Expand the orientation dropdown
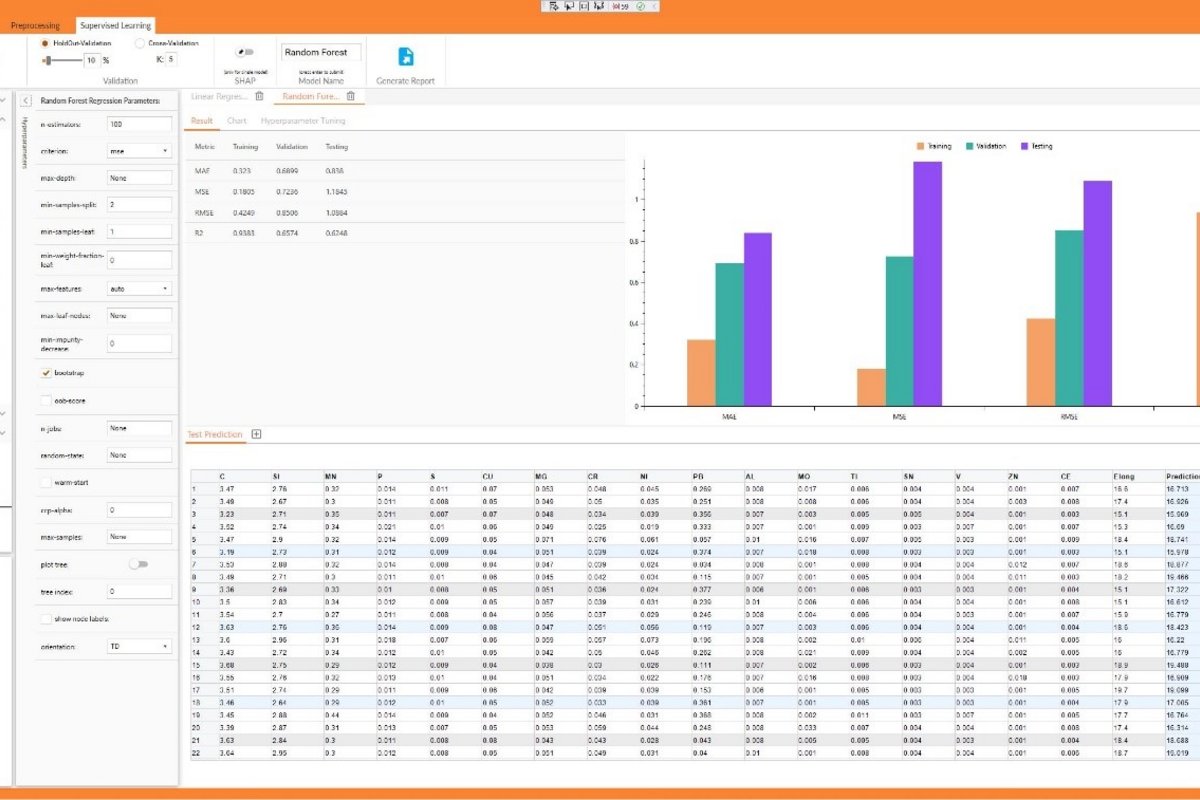1200x800 pixels. pos(139,646)
